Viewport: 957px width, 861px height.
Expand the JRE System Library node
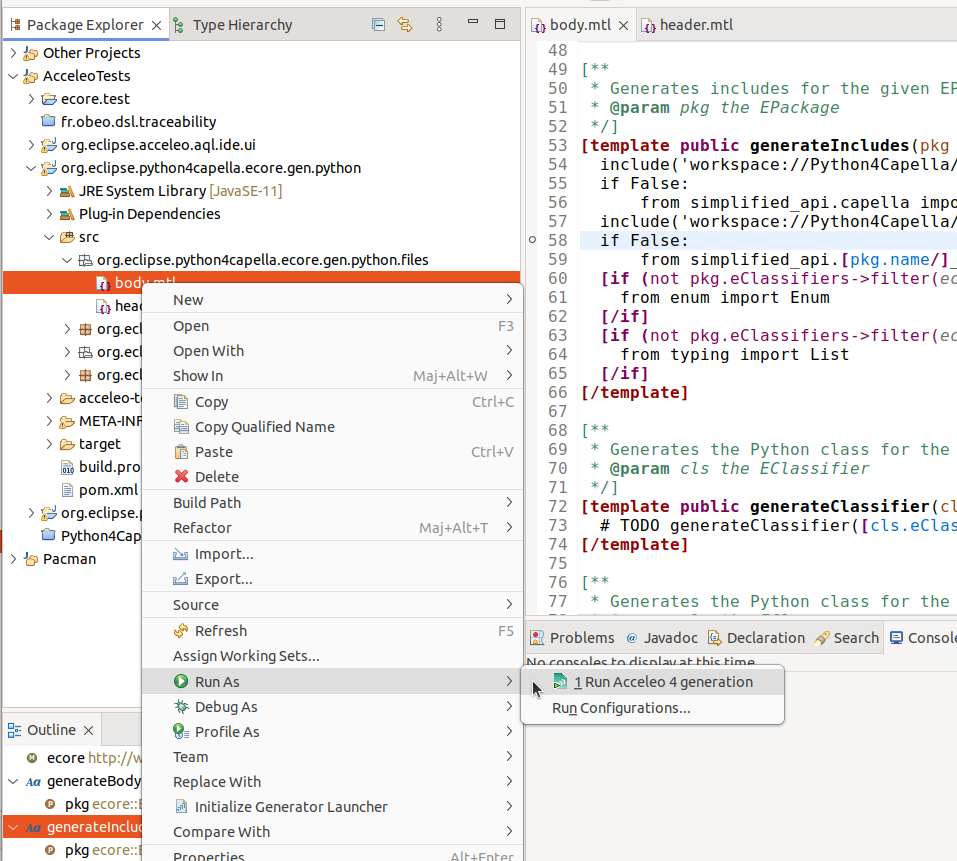pos(49,191)
